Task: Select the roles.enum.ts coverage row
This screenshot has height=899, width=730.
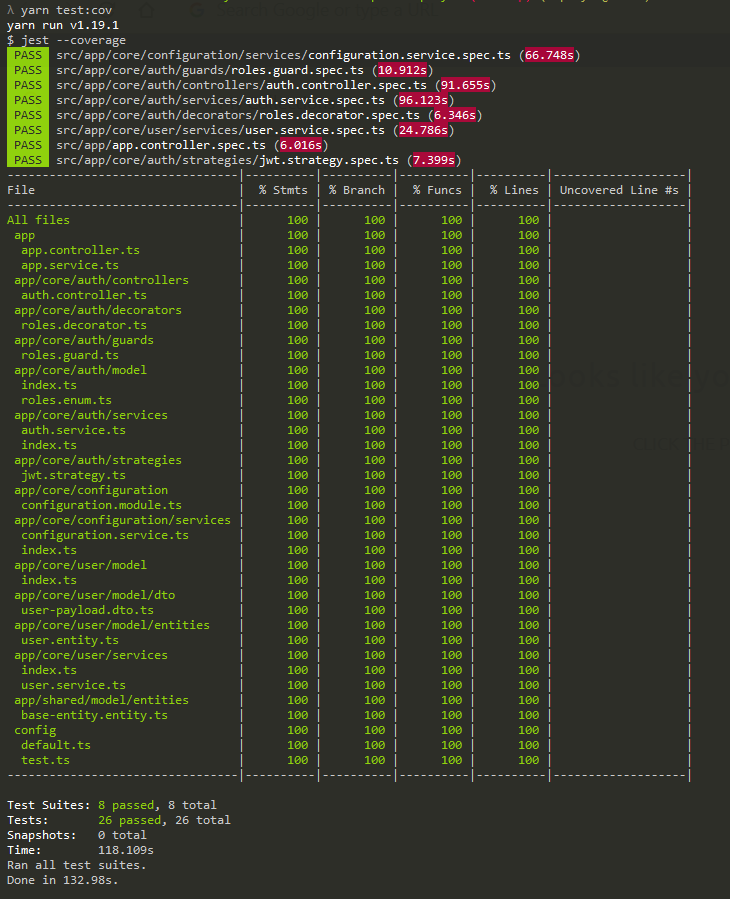Action: (x=66, y=400)
